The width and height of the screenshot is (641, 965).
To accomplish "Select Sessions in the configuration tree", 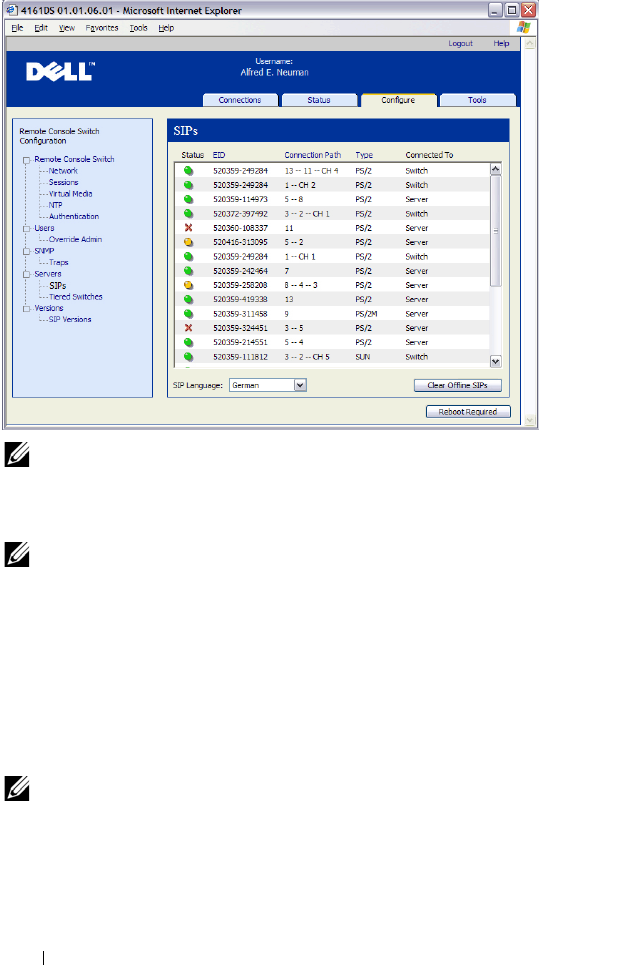I will click(x=63, y=182).
